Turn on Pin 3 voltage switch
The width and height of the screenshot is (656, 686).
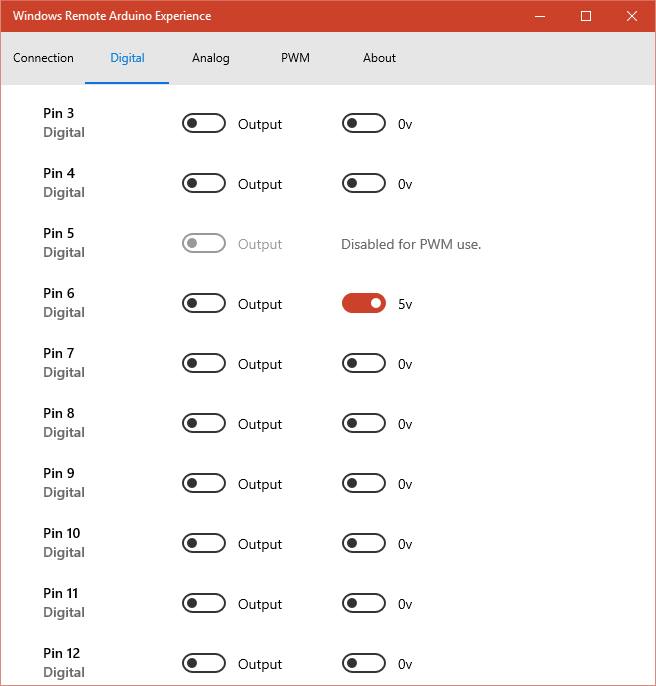pyautogui.click(x=364, y=123)
